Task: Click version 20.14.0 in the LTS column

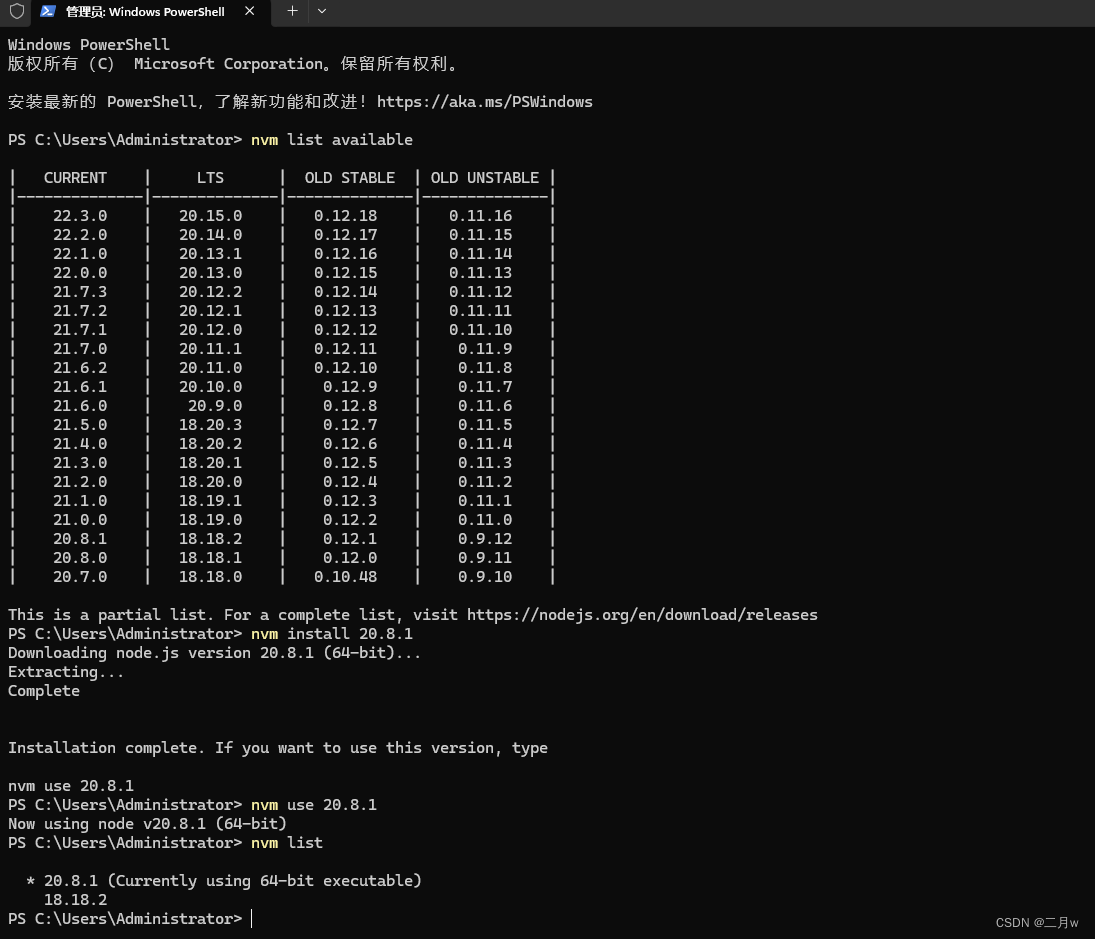Action: point(210,235)
